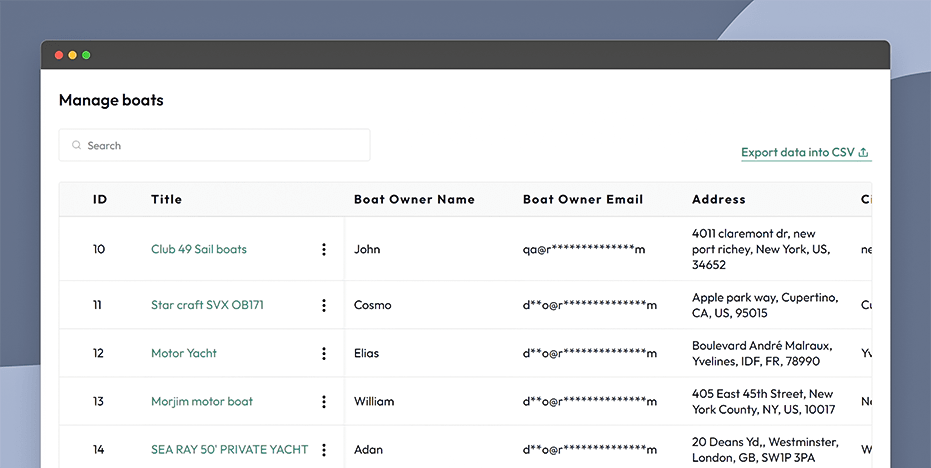Select ID cell 11
Image resolution: width=931 pixels, height=468 pixels.
tap(97, 305)
